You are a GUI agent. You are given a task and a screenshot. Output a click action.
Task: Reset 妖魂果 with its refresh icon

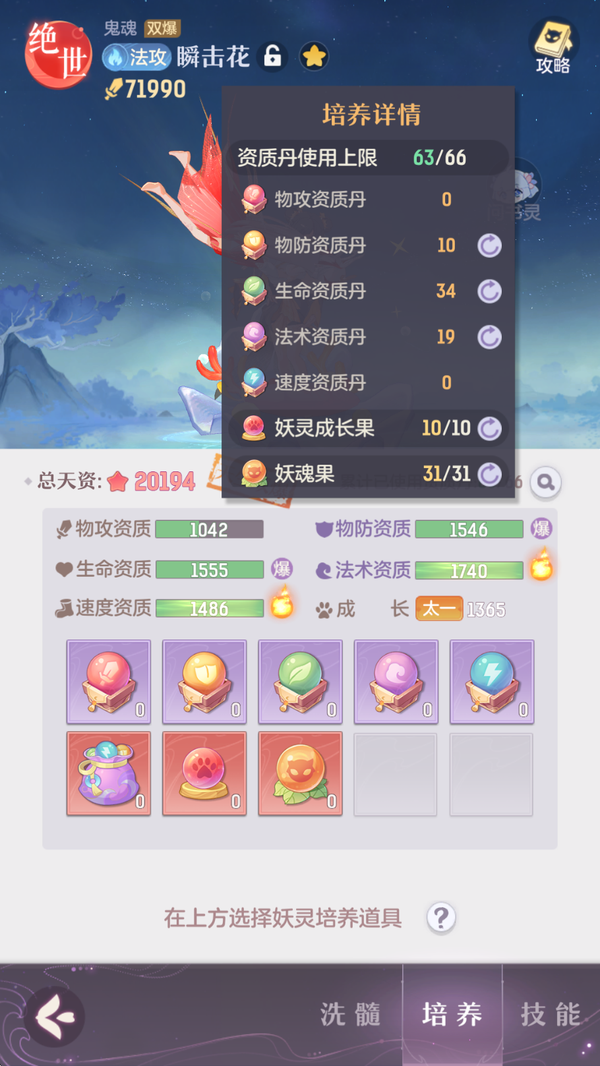coord(489,474)
